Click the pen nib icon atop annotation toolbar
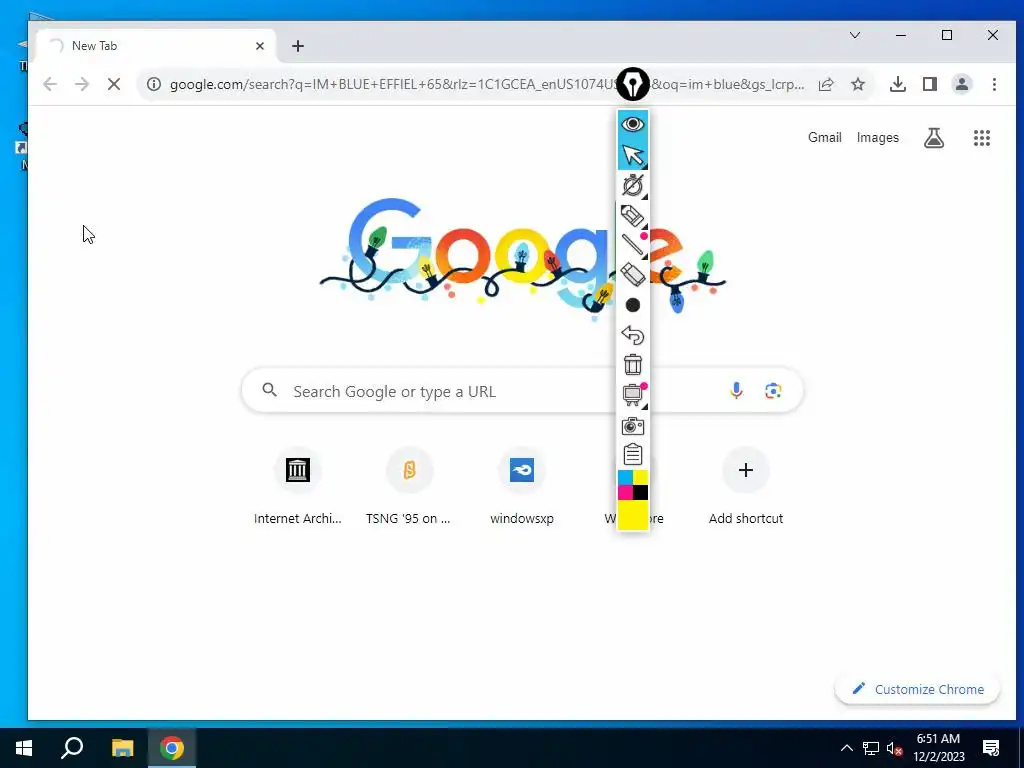This screenshot has width=1024, height=768. 632,84
